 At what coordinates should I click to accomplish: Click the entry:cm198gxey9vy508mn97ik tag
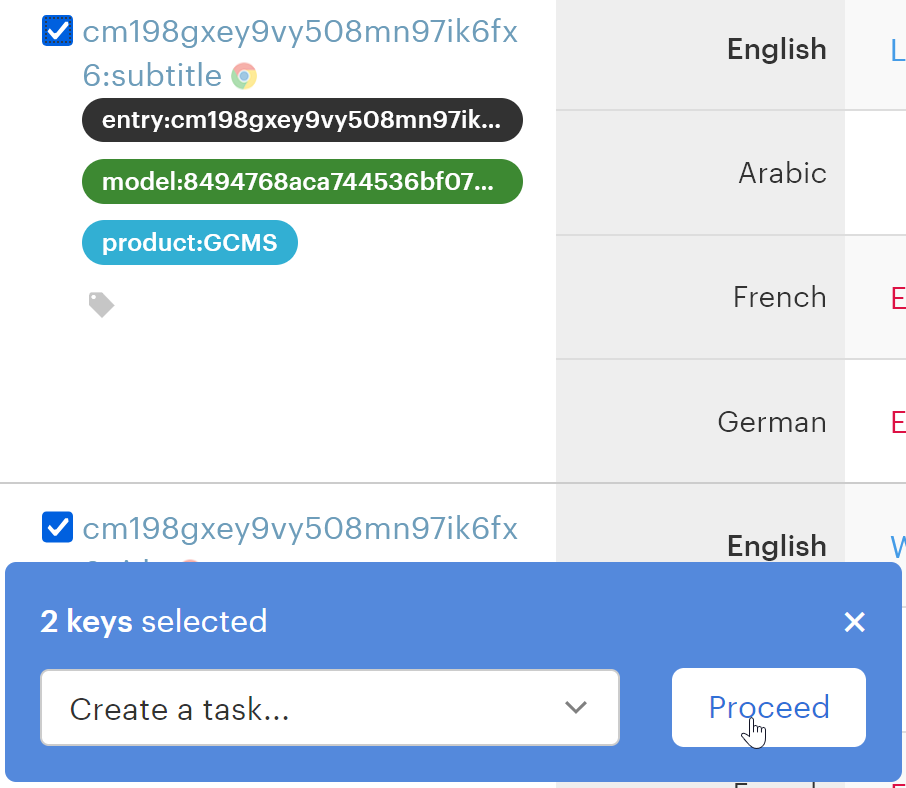click(301, 121)
